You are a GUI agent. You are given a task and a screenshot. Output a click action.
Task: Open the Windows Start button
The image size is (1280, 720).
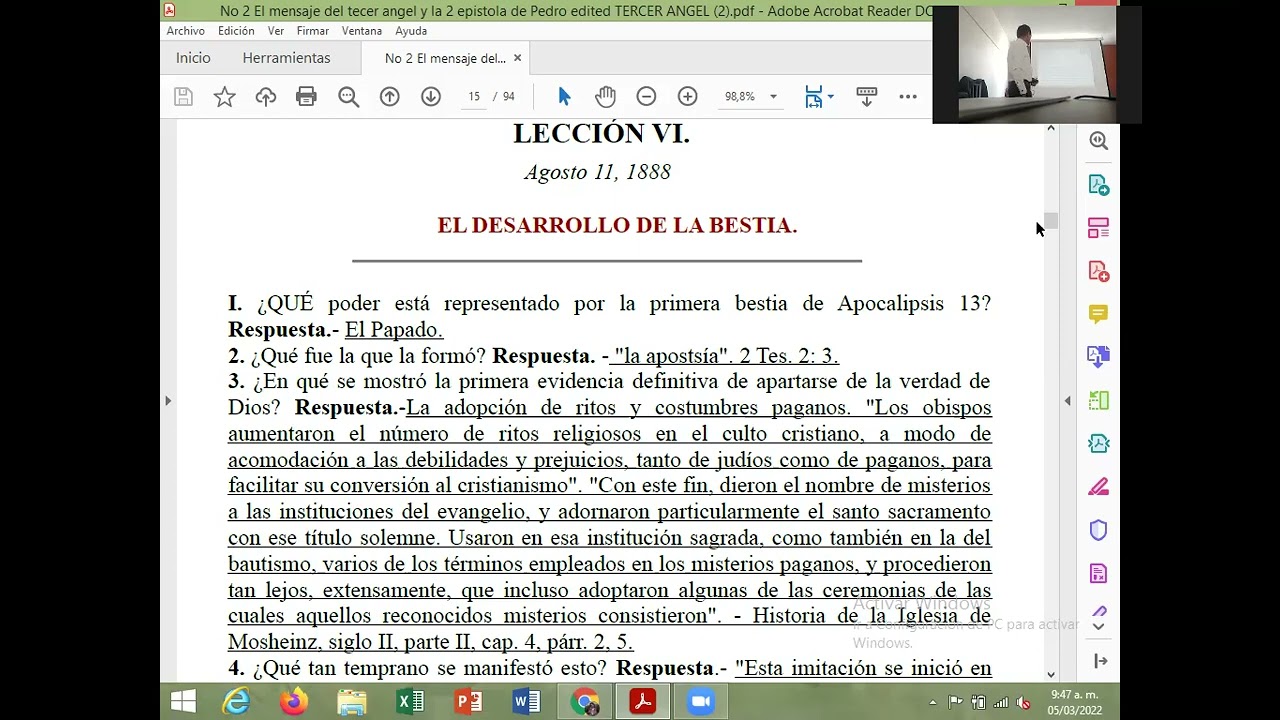tap(184, 702)
